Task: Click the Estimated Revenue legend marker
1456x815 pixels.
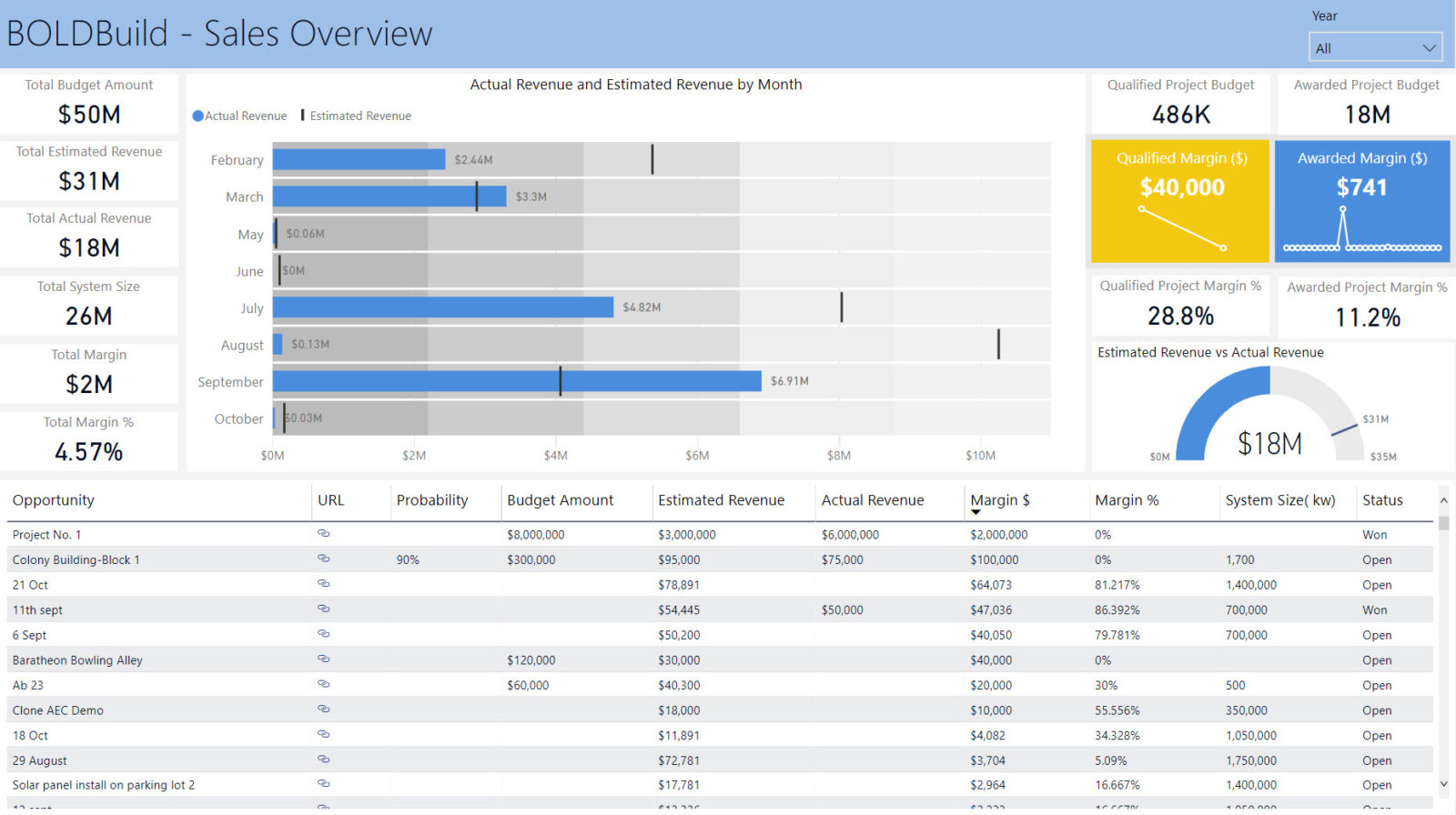Action: [303, 116]
